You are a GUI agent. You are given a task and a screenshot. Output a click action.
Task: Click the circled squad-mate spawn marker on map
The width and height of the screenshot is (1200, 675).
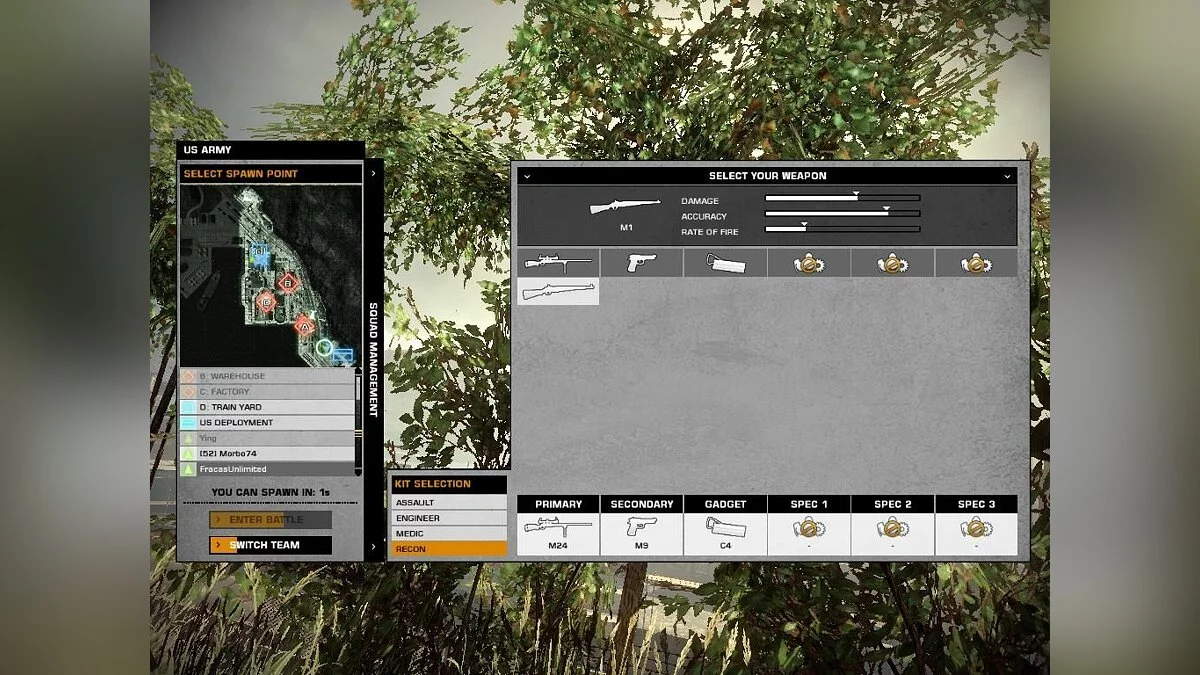point(323,348)
